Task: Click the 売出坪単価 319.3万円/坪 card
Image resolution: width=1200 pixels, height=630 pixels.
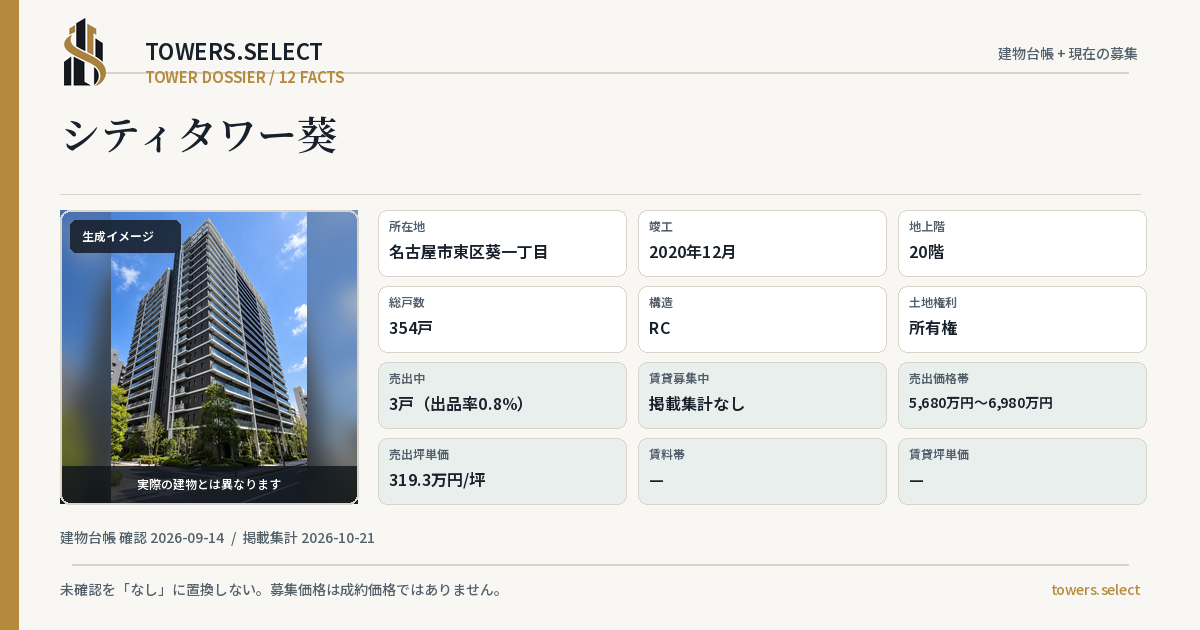Action: 502,471
